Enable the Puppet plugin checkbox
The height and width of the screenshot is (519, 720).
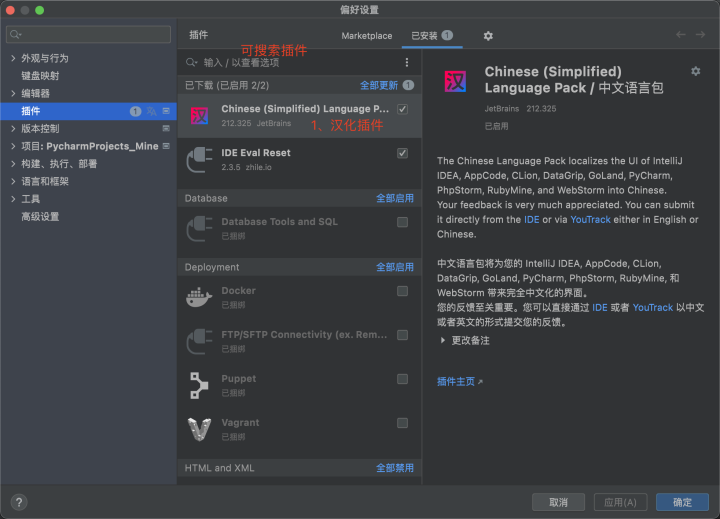pos(402,379)
